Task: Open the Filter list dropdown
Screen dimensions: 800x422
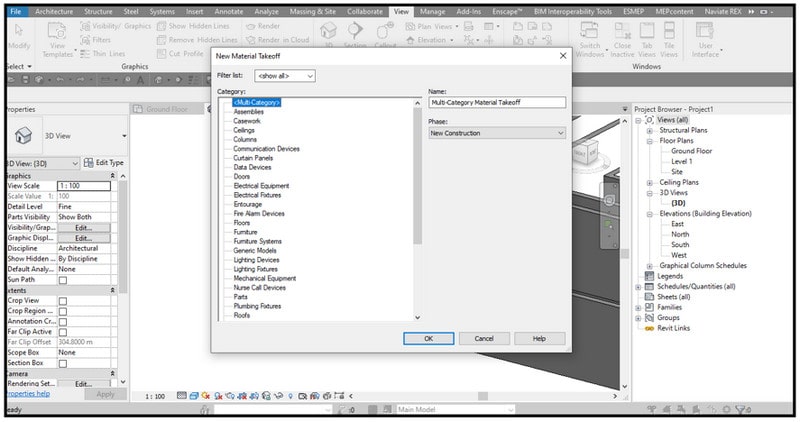Action: click(x=285, y=76)
